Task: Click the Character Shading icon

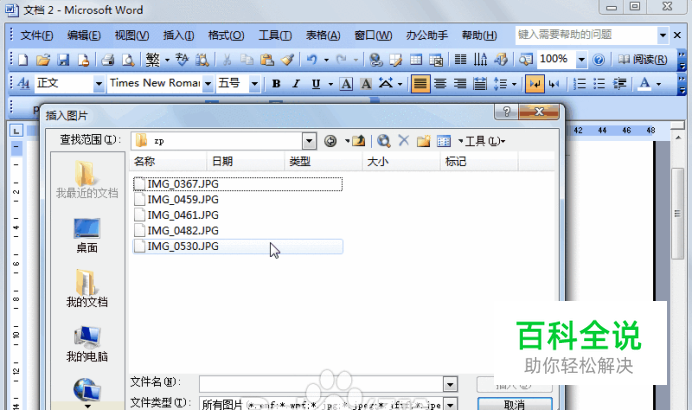Action: point(366,83)
